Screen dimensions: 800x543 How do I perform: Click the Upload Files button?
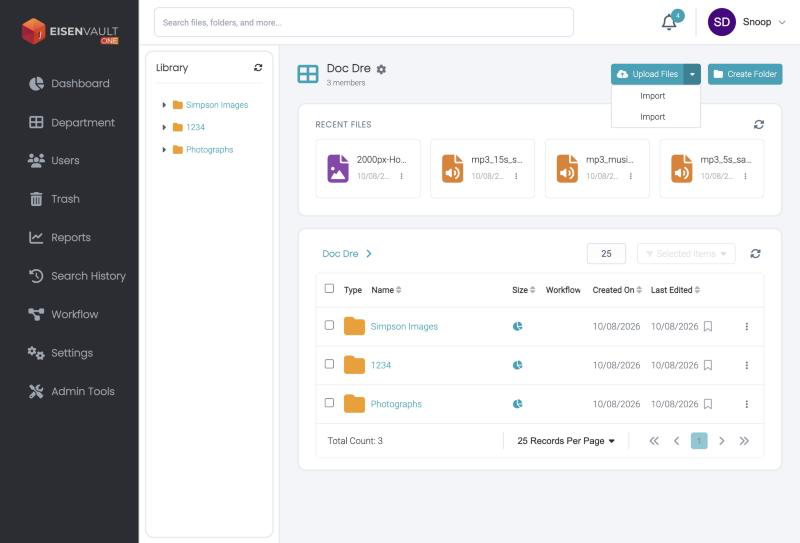(648, 75)
